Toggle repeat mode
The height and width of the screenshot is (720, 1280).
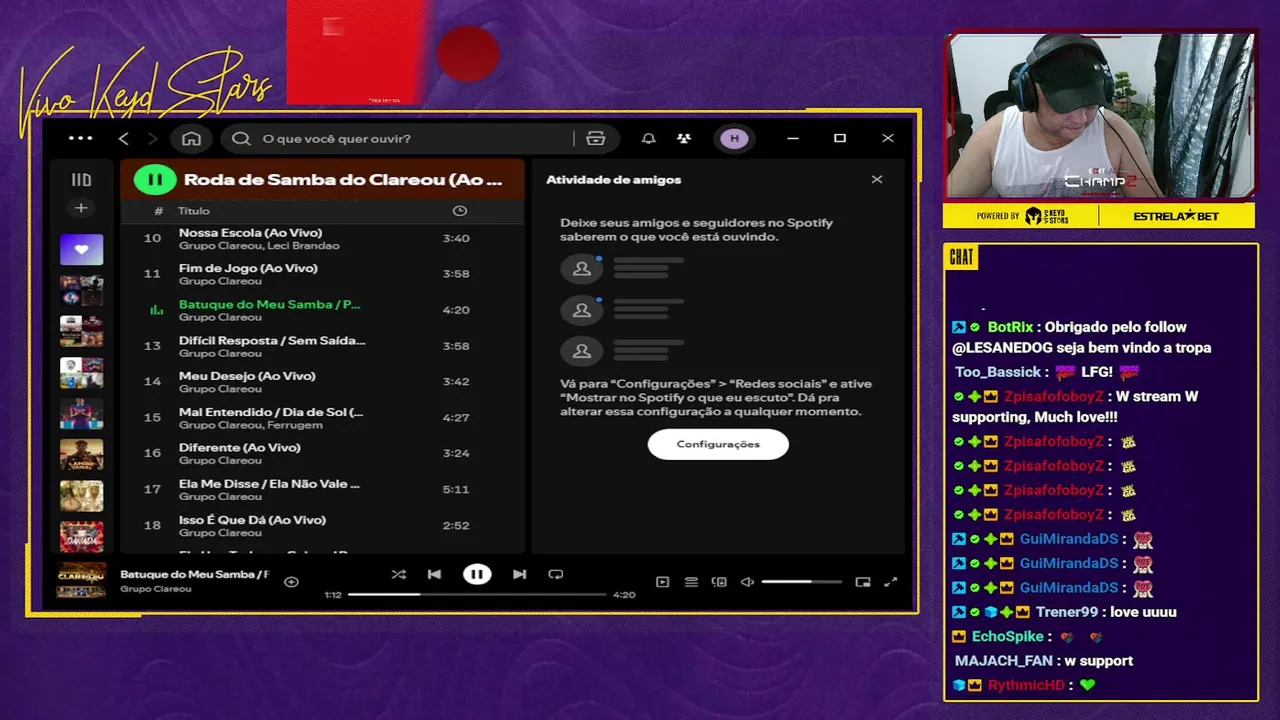point(556,574)
